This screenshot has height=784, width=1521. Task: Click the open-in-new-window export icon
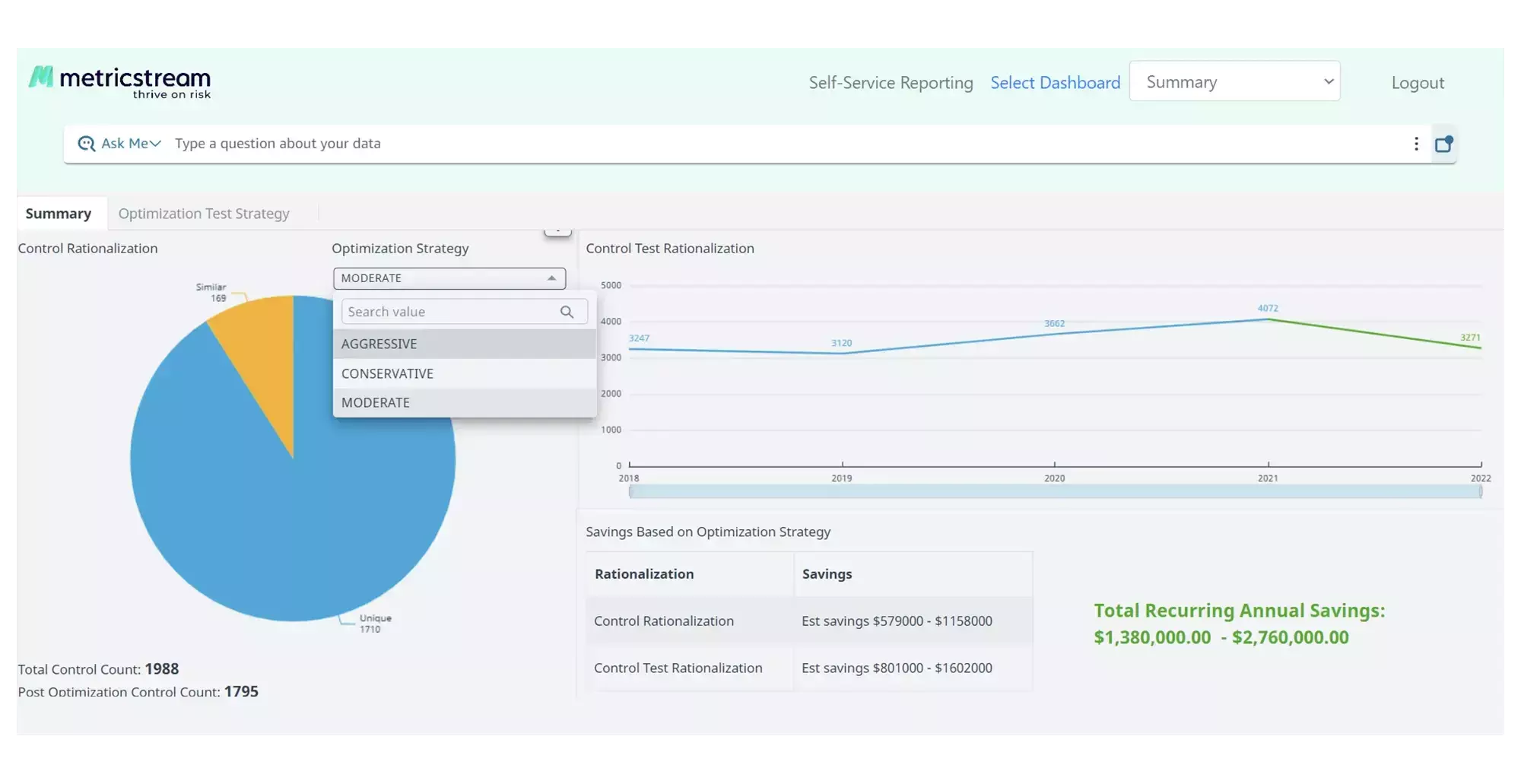click(1444, 144)
